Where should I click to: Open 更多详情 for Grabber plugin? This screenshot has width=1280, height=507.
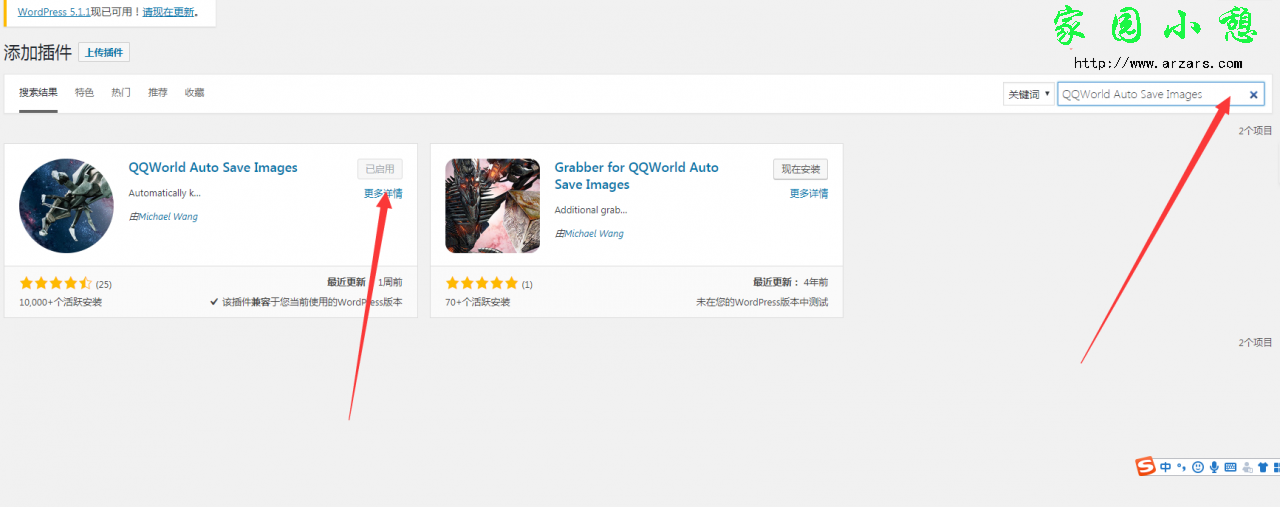(809, 194)
